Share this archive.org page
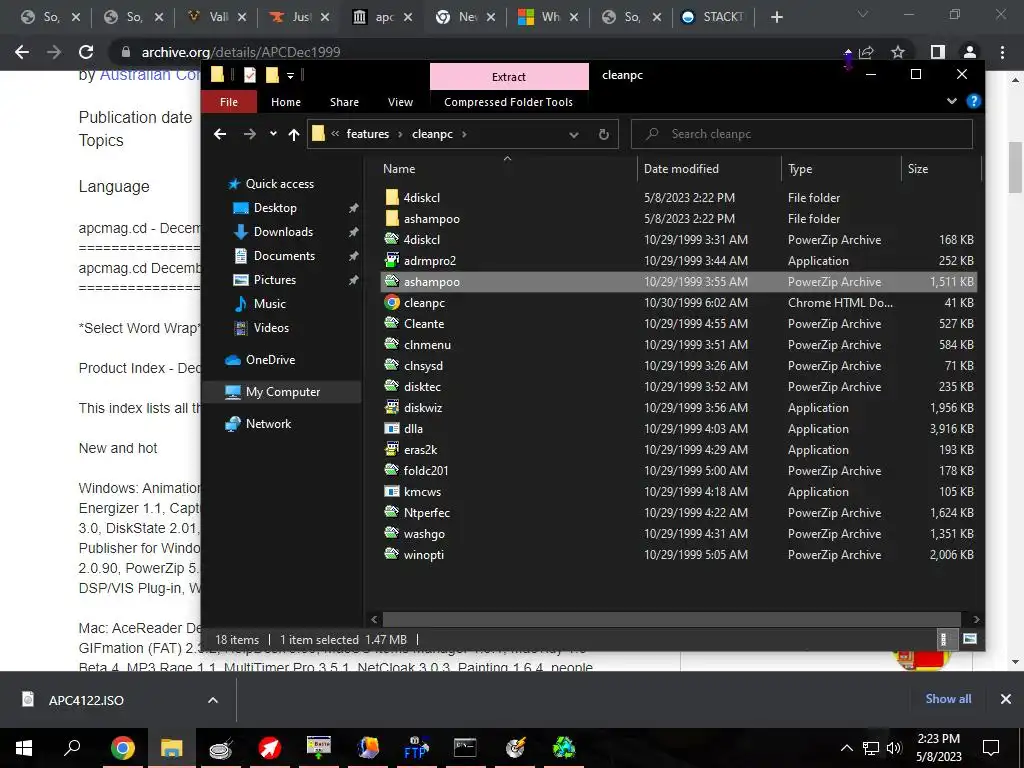 click(x=866, y=52)
